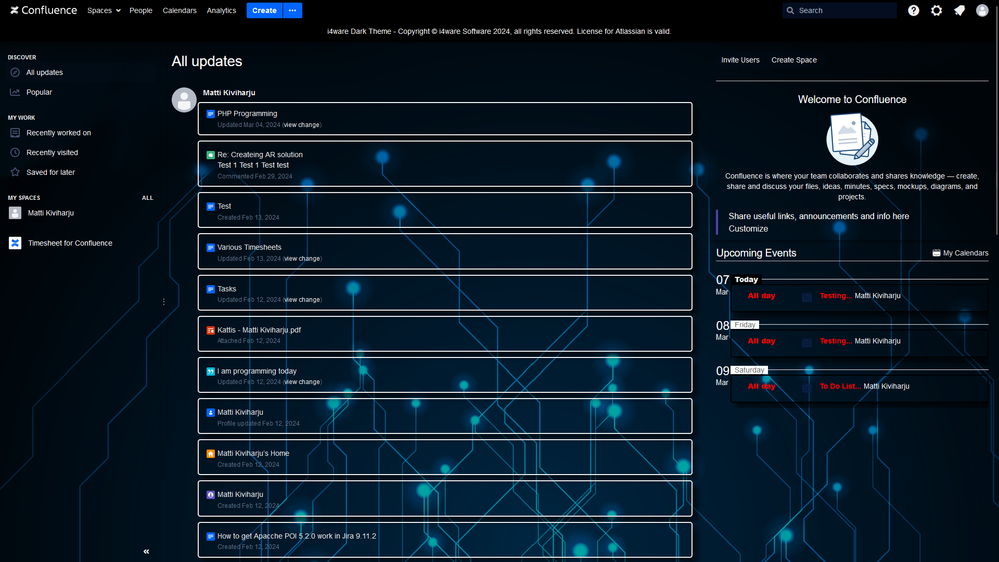The height and width of the screenshot is (562, 999).
Task: Click Customize in welcome panel
Action: coord(748,229)
